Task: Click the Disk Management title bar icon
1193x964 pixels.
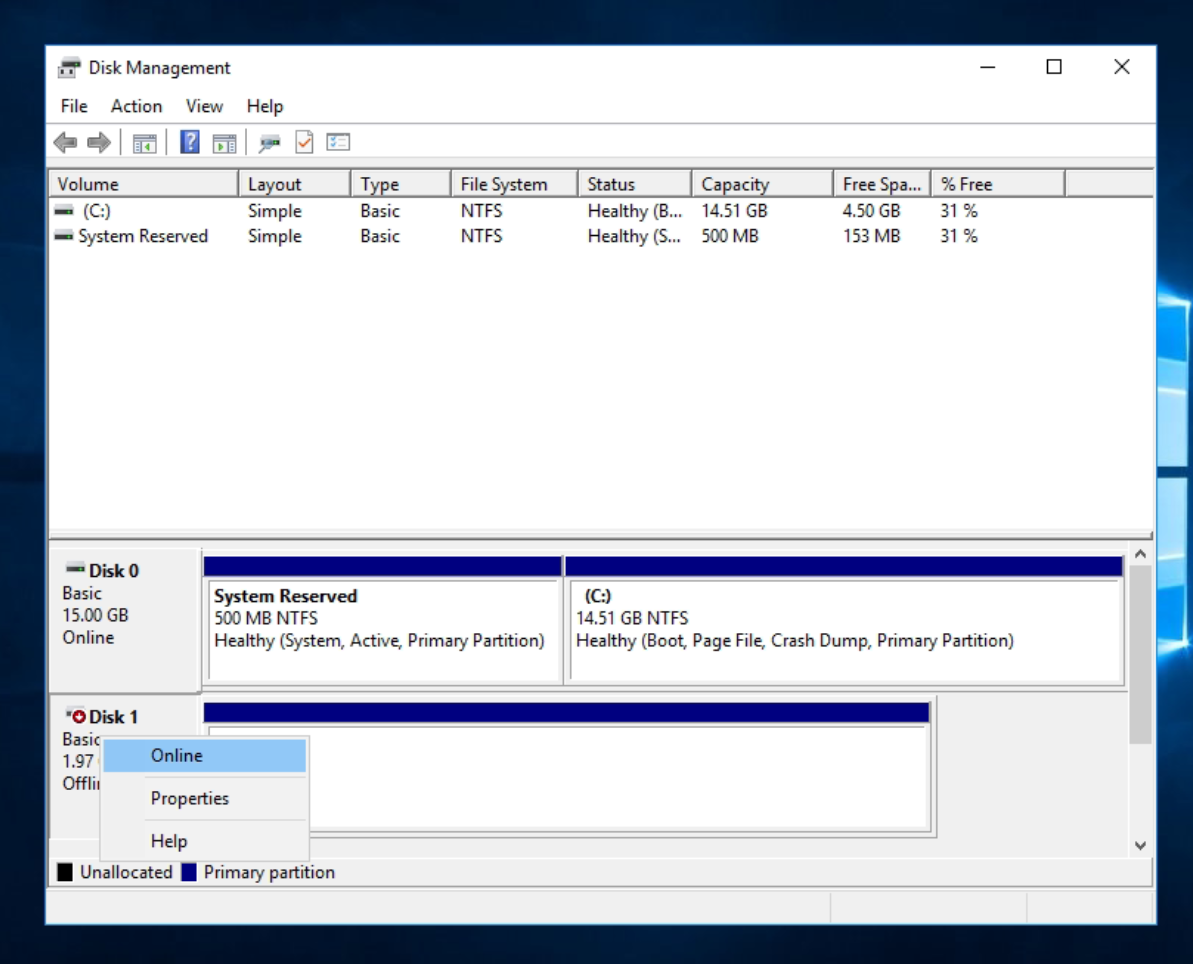Action: pos(68,68)
